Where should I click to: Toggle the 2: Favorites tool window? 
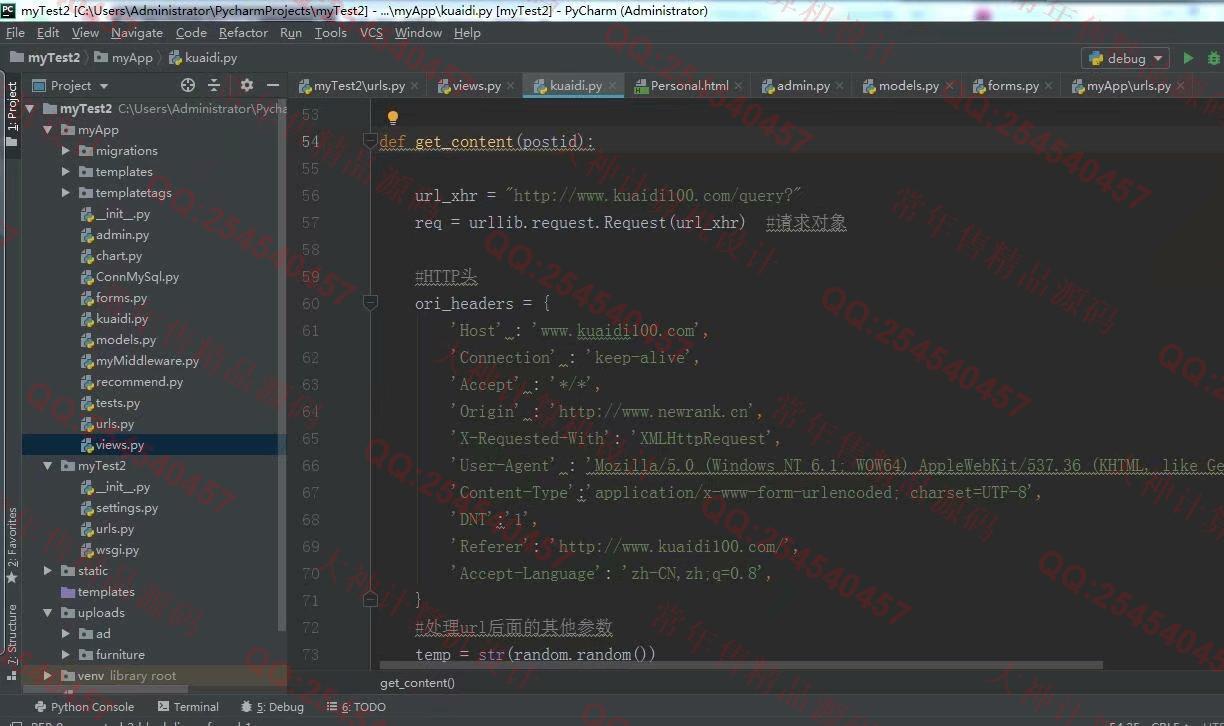pos(12,546)
